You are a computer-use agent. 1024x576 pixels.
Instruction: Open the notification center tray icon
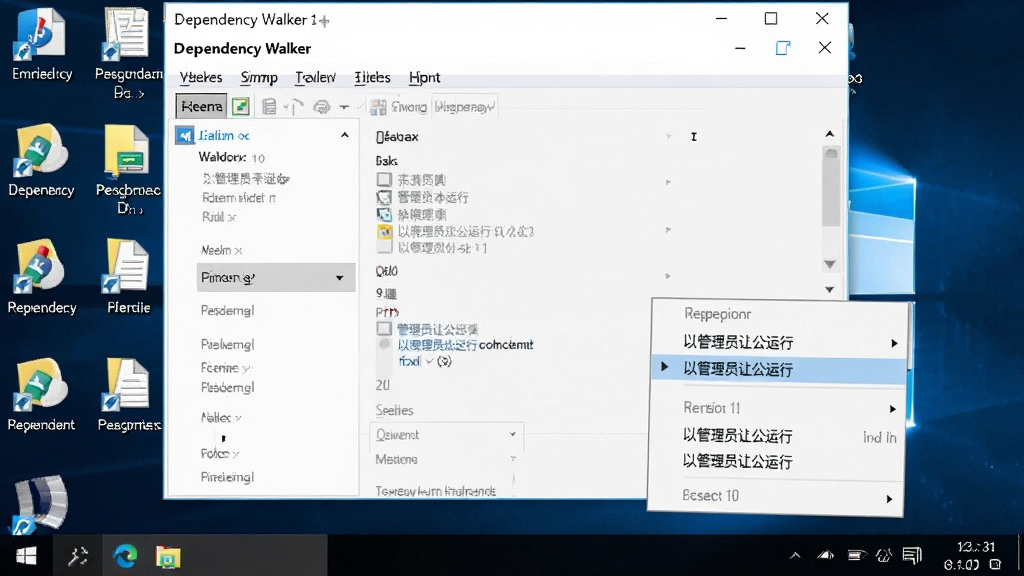tap(912, 556)
